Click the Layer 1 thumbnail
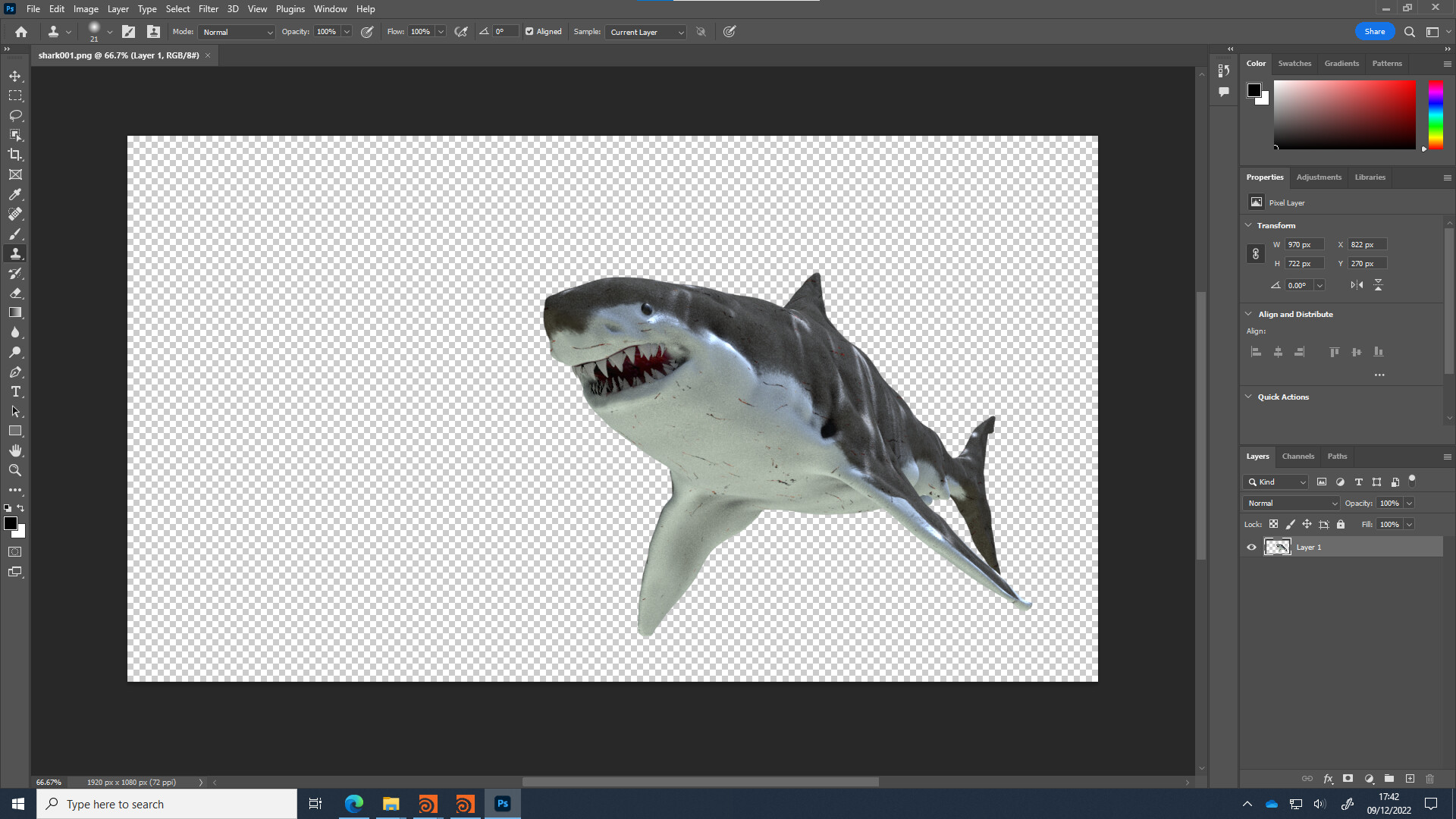 point(1278,547)
